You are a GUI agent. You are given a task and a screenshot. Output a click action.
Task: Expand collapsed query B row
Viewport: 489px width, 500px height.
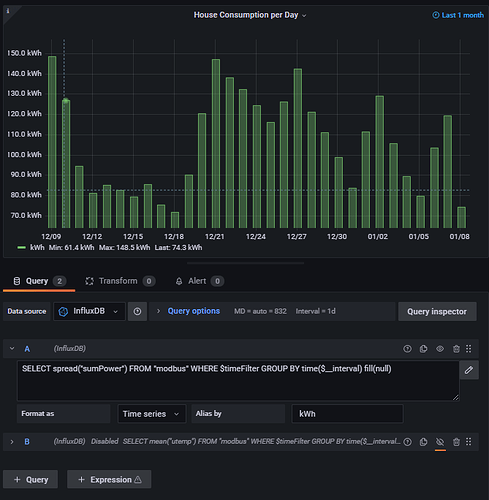pyautogui.click(x=12, y=442)
